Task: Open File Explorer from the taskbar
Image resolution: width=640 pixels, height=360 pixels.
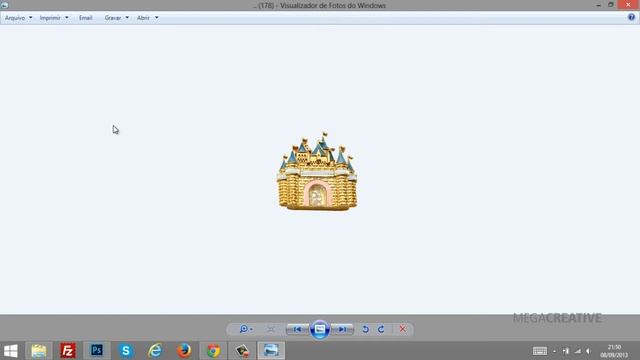Action: (39, 351)
